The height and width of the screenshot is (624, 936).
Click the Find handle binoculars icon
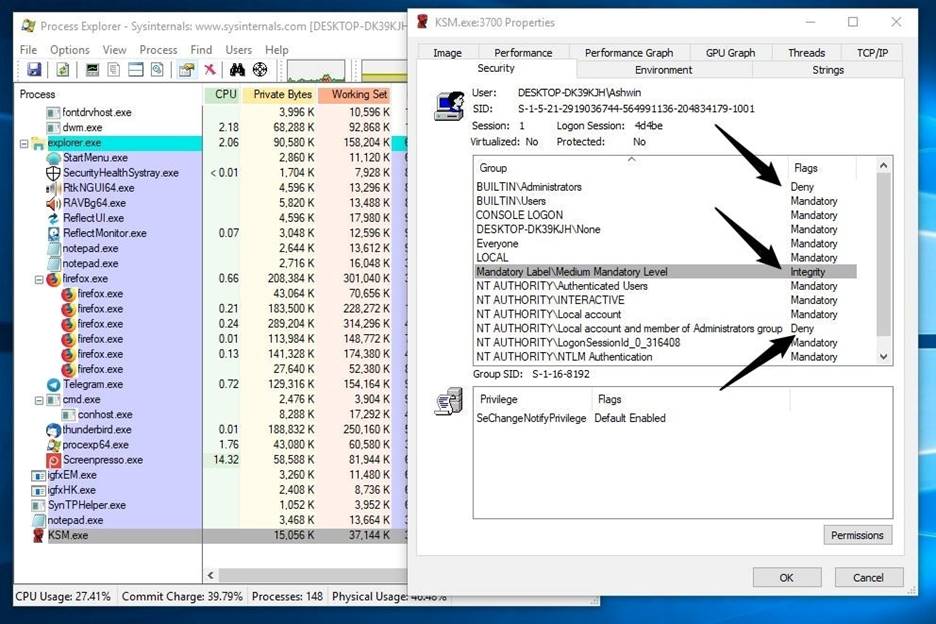(237, 70)
